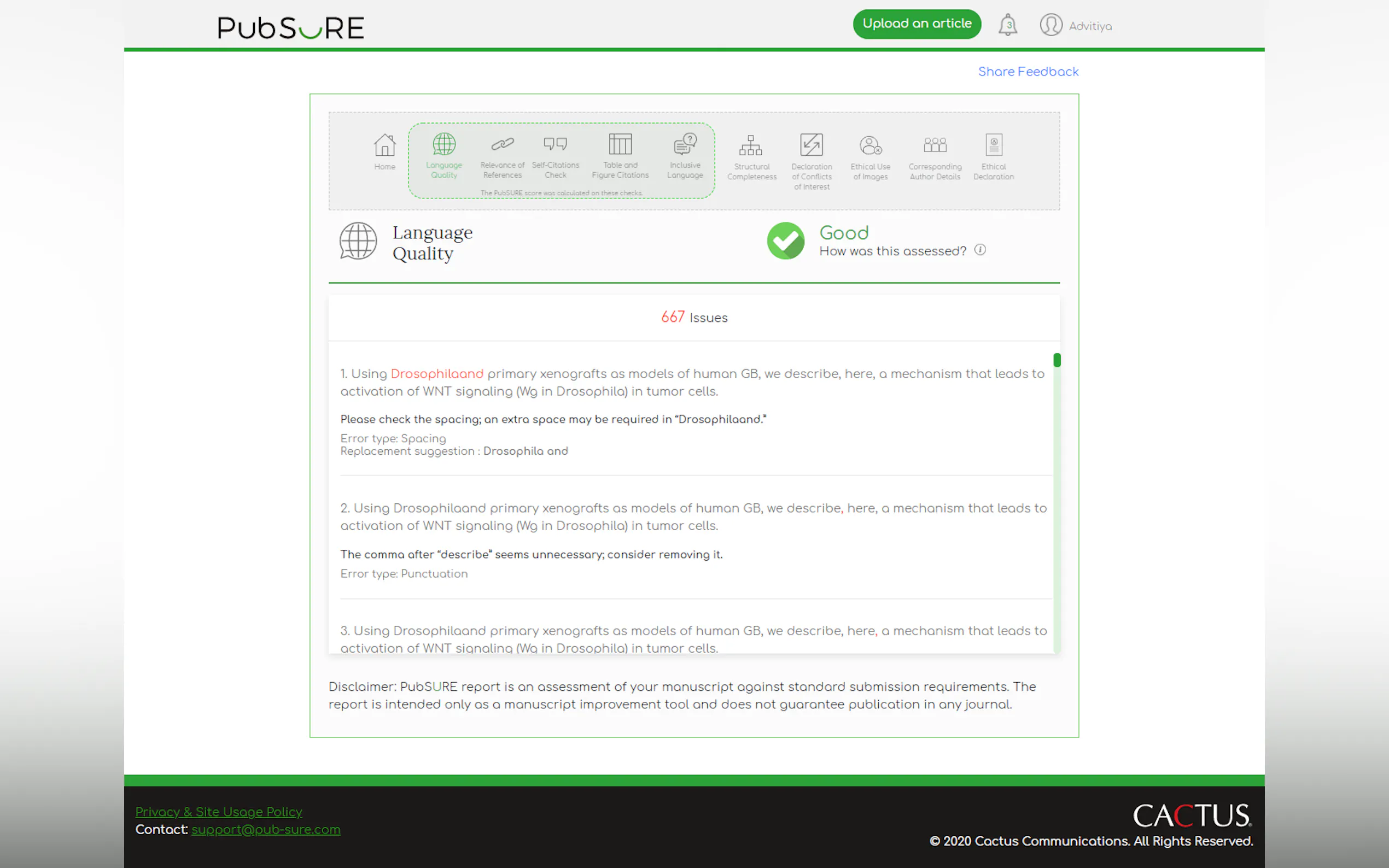This screenshot has height=868, width=1389.
Task: Open the Advitiya user profile menu
Action: (x=1075, y=25)
